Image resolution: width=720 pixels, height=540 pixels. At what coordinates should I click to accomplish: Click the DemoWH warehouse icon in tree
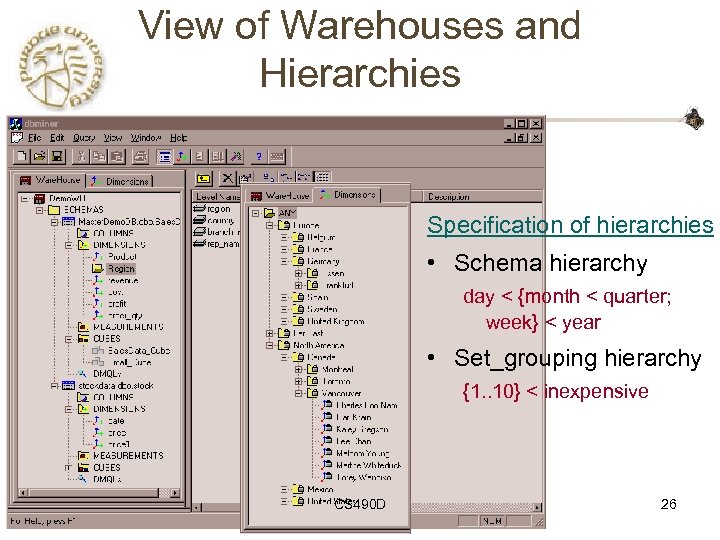40,199
